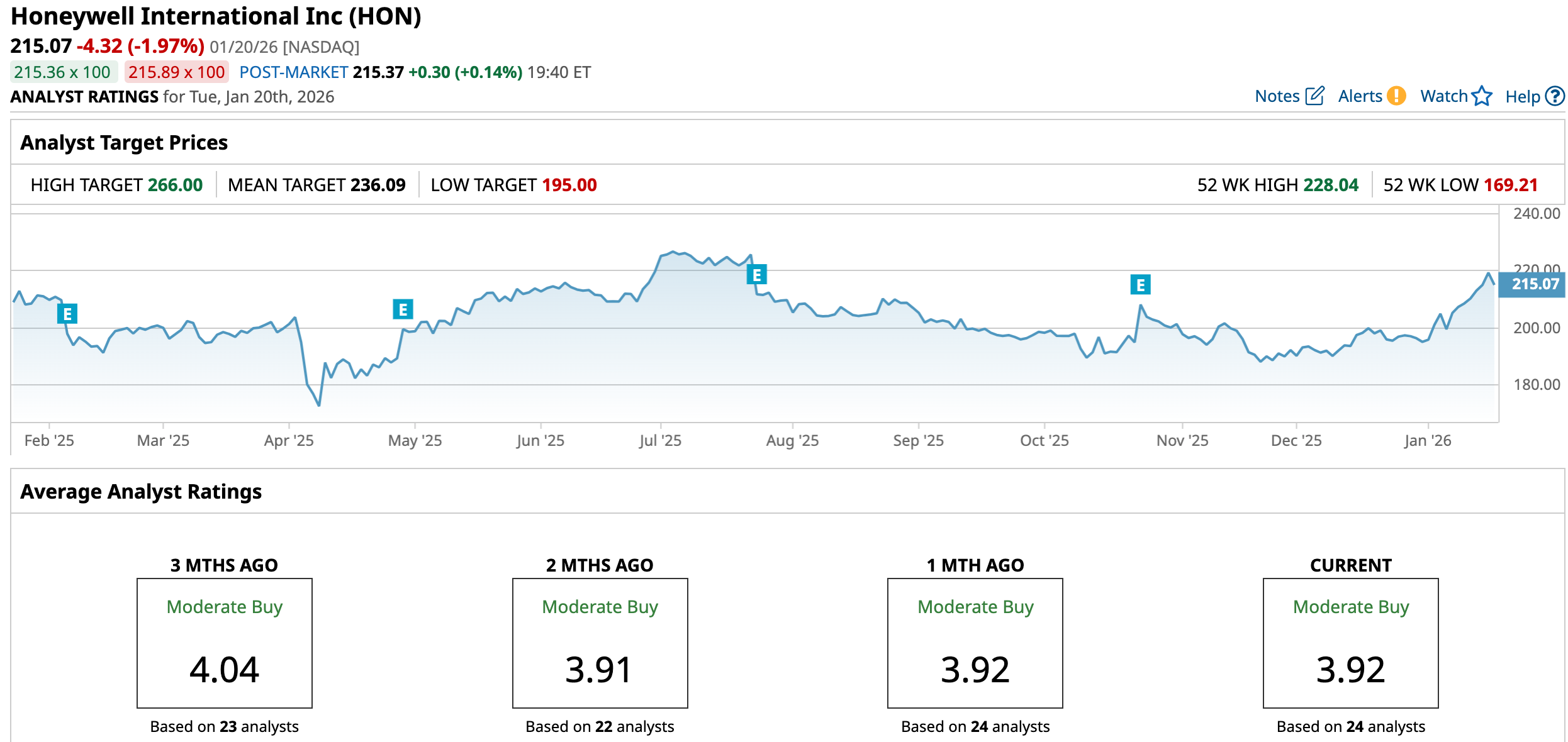The height and width of the screenshot is (742, 1568).
Task: Click the earnings marker before Aug '25
Action: click(756, 275)
